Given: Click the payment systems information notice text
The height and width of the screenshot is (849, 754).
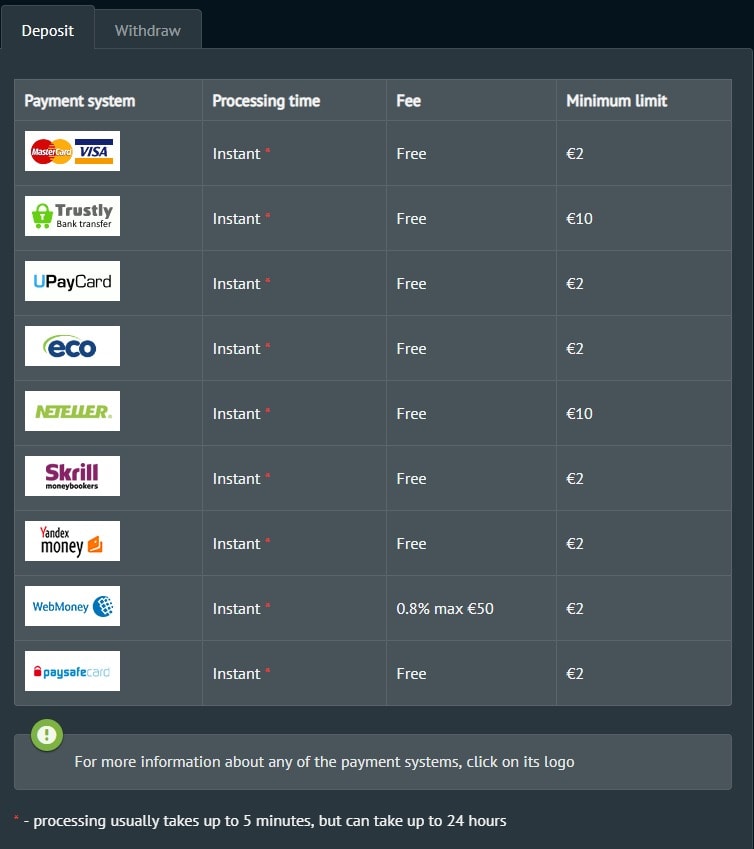Looking at the screenshot, I should (324, 762).
